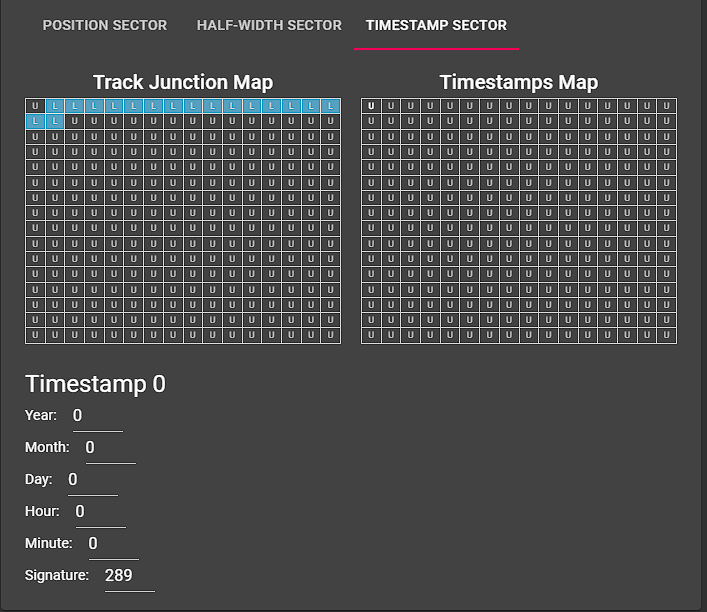The width and height of the screenshot is (707, 612).
Task: Click first blue L cell in Track Junction Map's second row
Action: (x=35, y=121)
